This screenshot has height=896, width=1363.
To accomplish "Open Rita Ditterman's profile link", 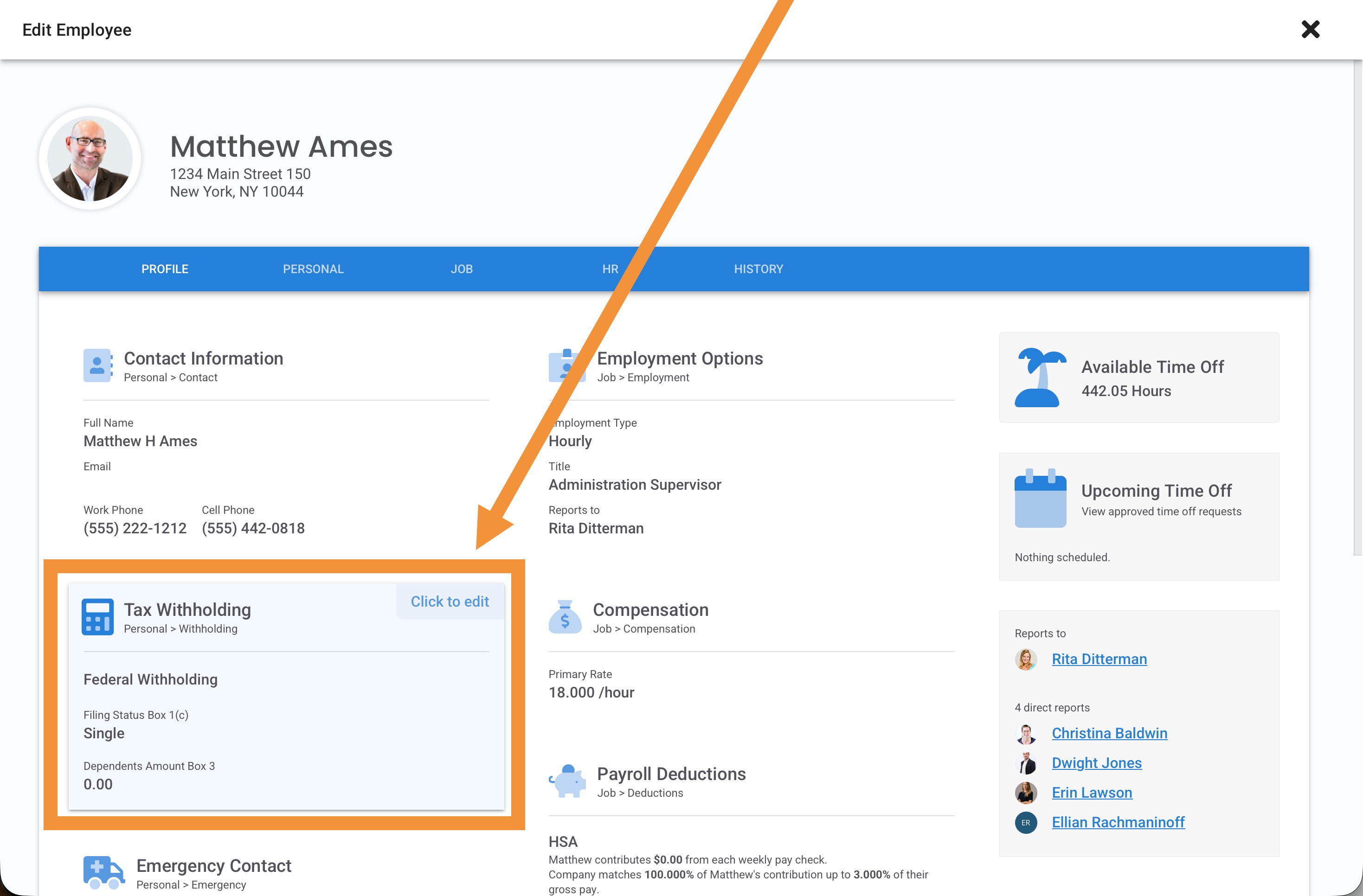I will (x=1099, y=659).
